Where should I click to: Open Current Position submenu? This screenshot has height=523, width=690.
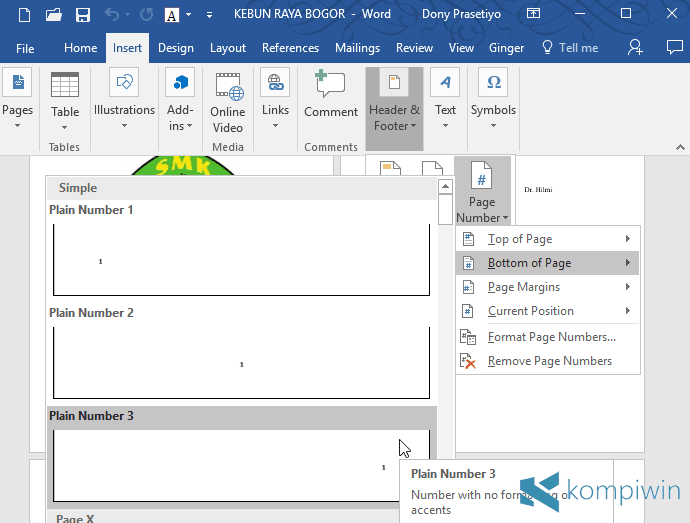pos(547,311)
